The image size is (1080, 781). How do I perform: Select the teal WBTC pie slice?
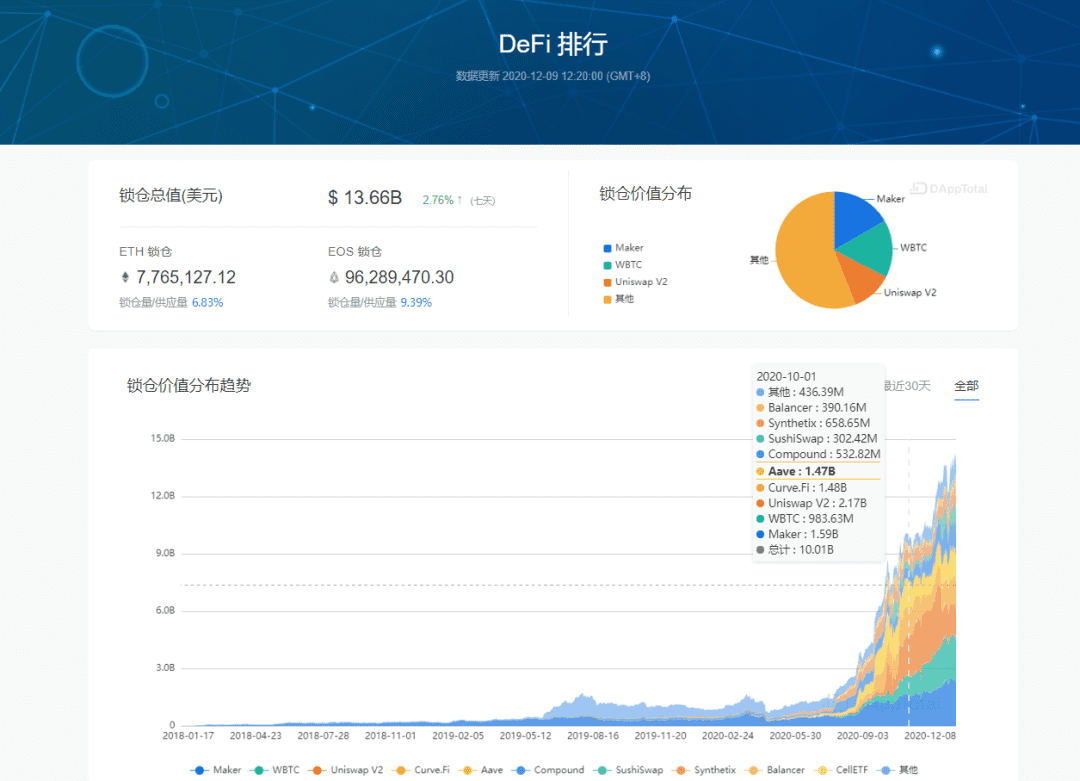pyautogui.click(x=869, y=250)
